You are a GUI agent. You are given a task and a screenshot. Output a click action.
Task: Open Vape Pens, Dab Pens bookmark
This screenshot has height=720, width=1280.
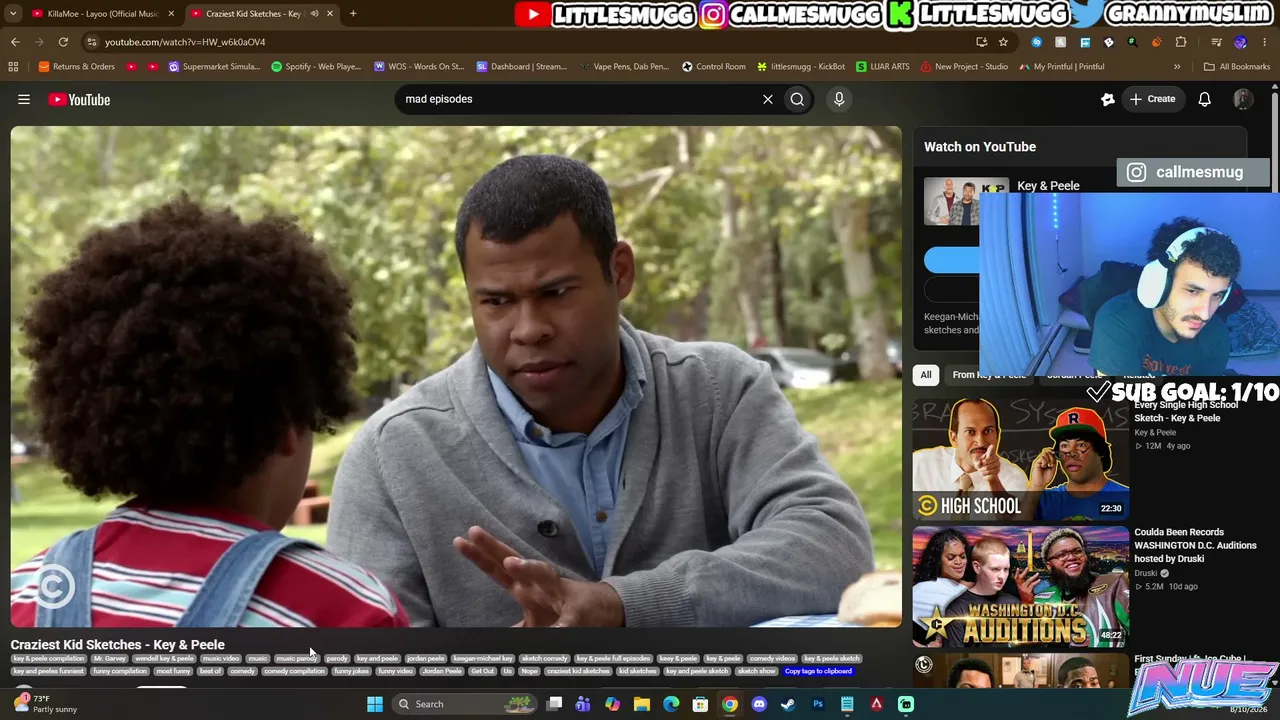pos(625,67)
